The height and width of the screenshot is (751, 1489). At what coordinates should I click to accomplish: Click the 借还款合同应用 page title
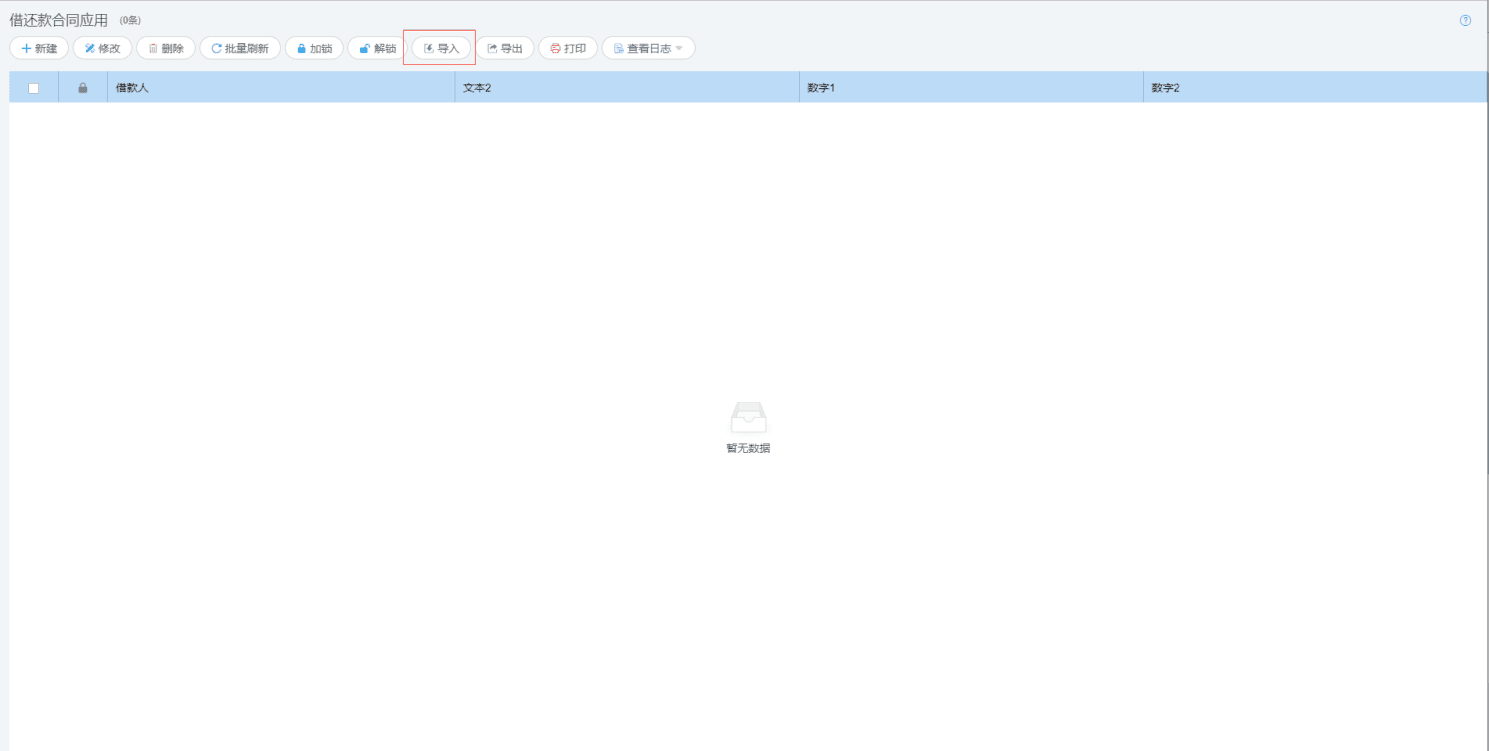tap(59, 20)
